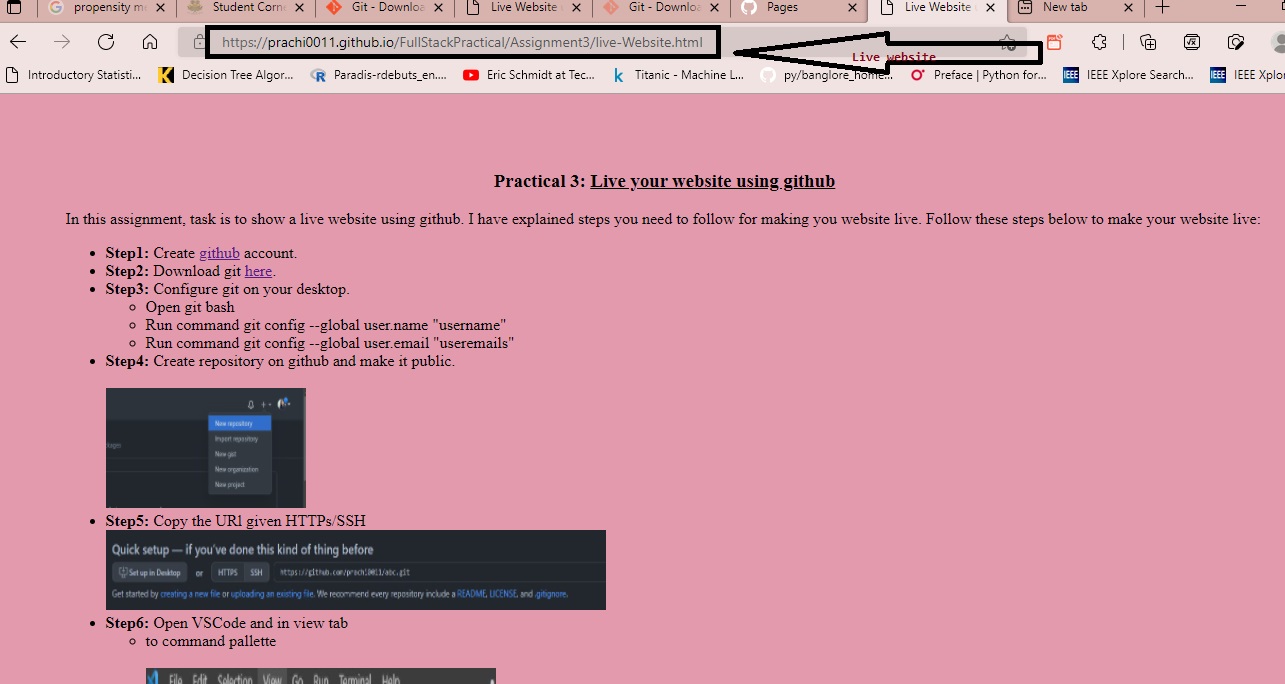The width and height of the screenshot is (1285, 684).
Task: Open the tab actions menu icon
Action: tap(14, 8)
